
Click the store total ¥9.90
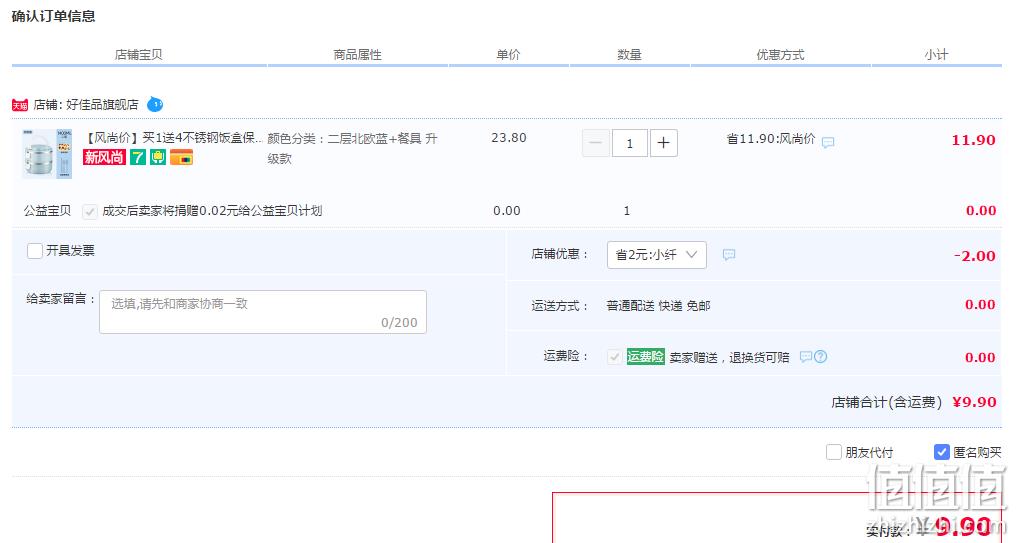[975, 402]
